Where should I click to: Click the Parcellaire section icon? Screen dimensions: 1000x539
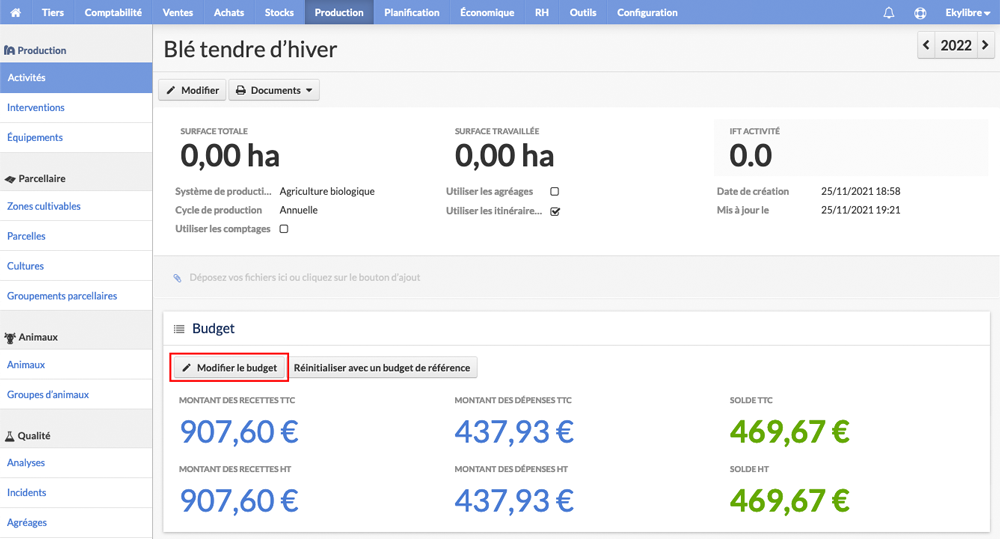tap(10, 179)
